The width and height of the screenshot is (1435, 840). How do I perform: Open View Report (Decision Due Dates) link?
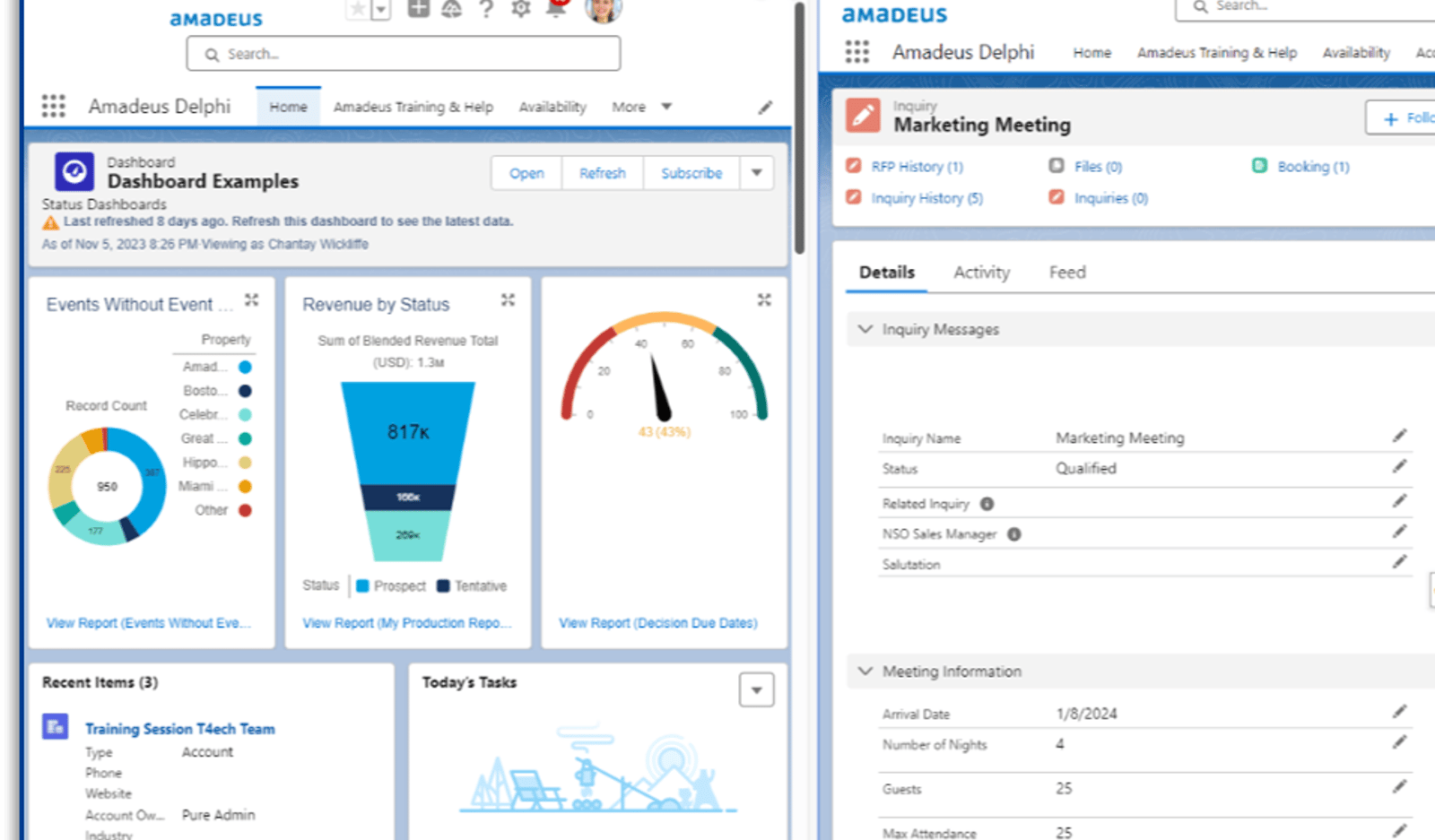[x=658, y=623]
